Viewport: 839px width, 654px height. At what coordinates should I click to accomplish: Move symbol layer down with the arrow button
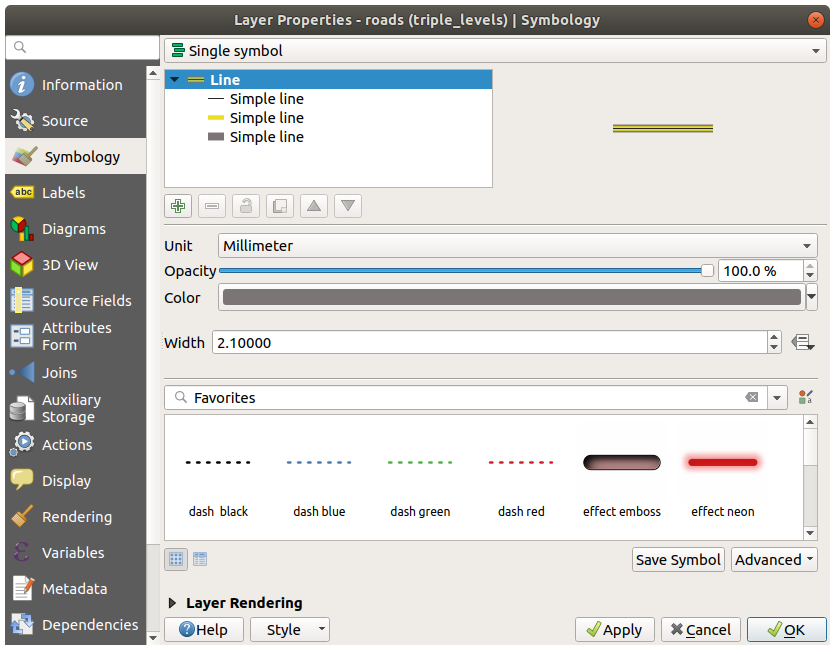[x=348, y=206]
